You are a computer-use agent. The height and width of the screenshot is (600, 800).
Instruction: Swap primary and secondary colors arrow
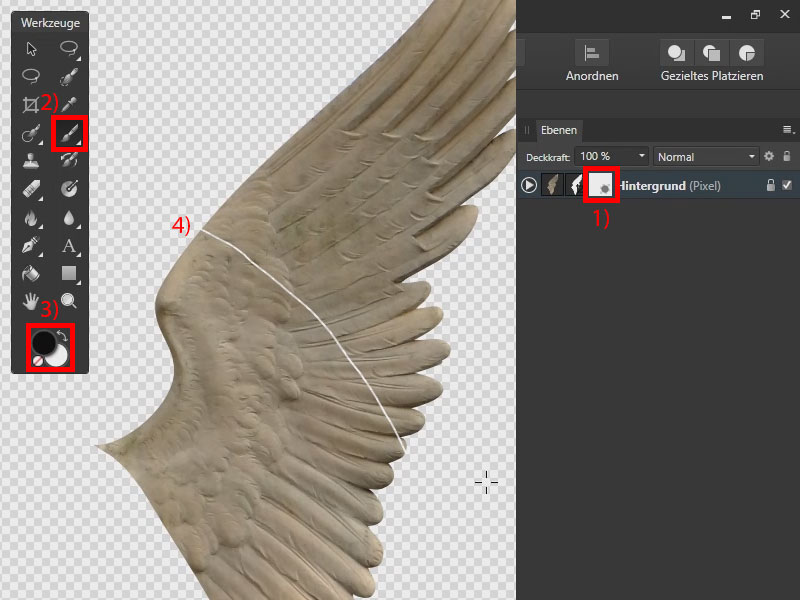[62, 335]
